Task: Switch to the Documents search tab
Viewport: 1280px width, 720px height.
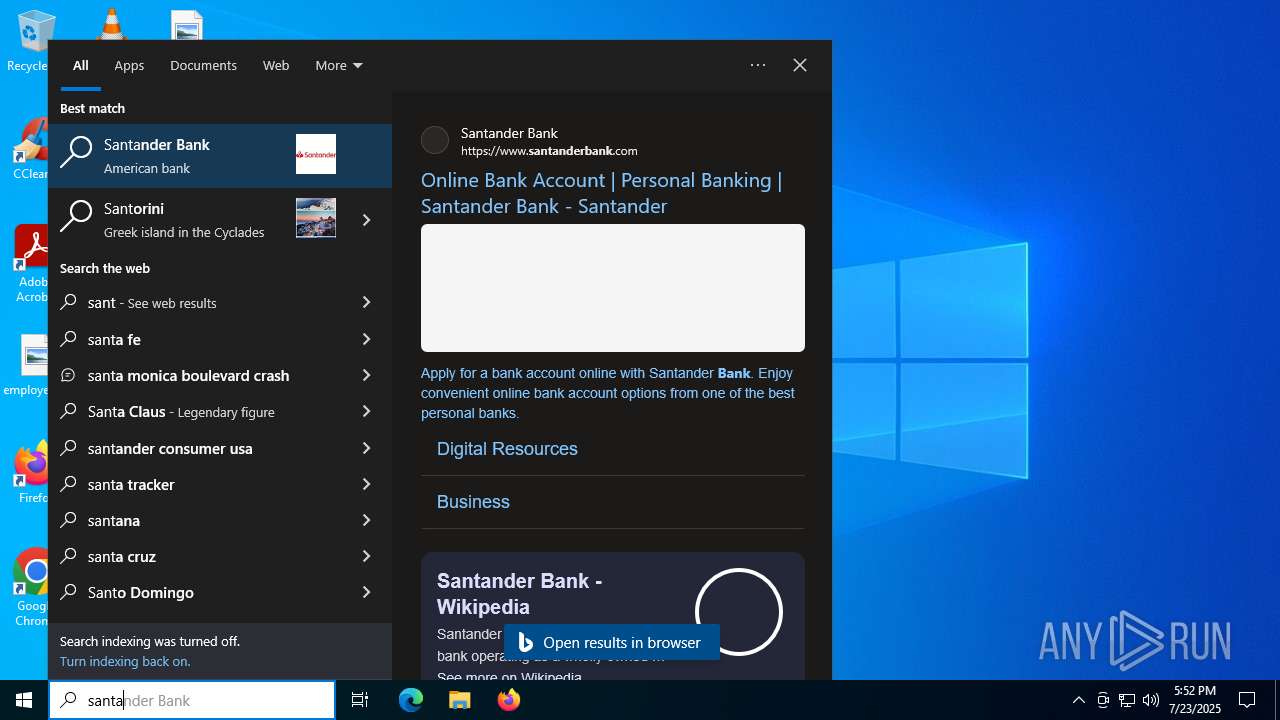Action: pos(203,65)
